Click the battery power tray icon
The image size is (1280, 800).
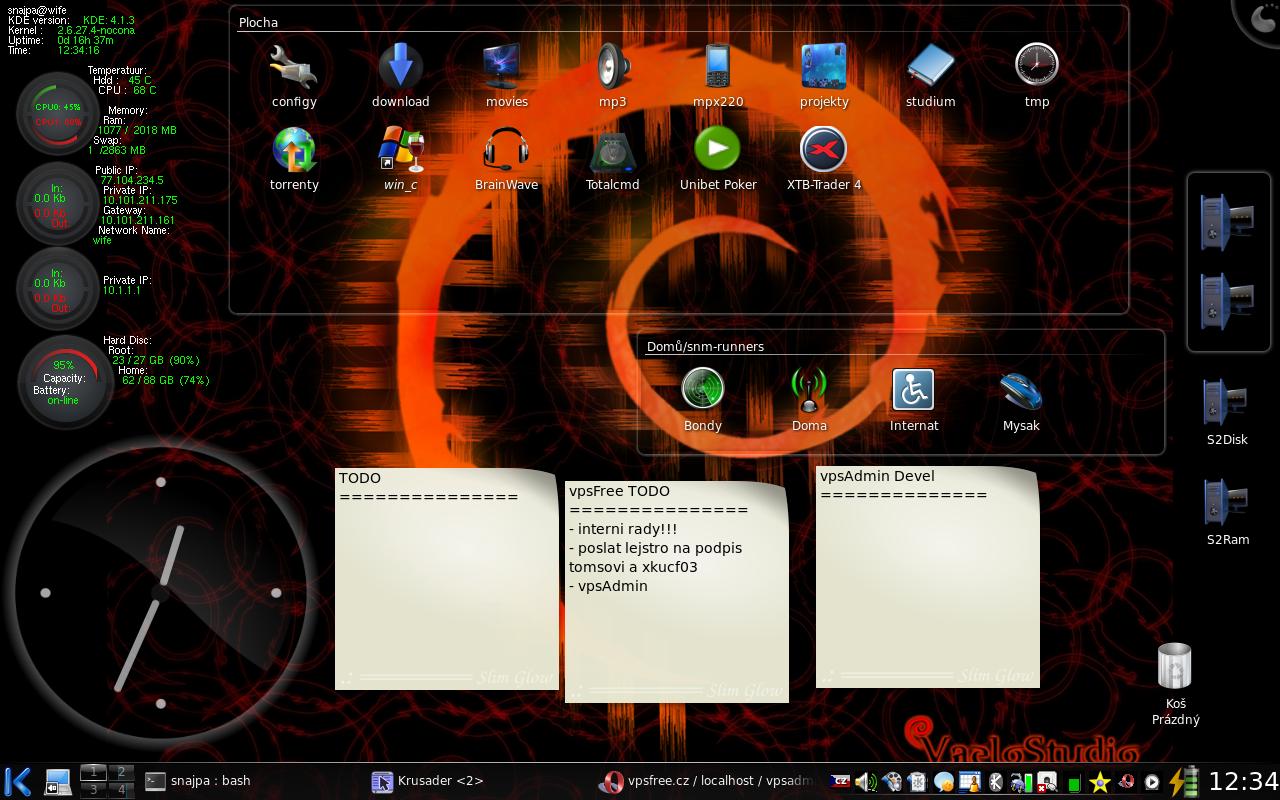coord(1183,781)
